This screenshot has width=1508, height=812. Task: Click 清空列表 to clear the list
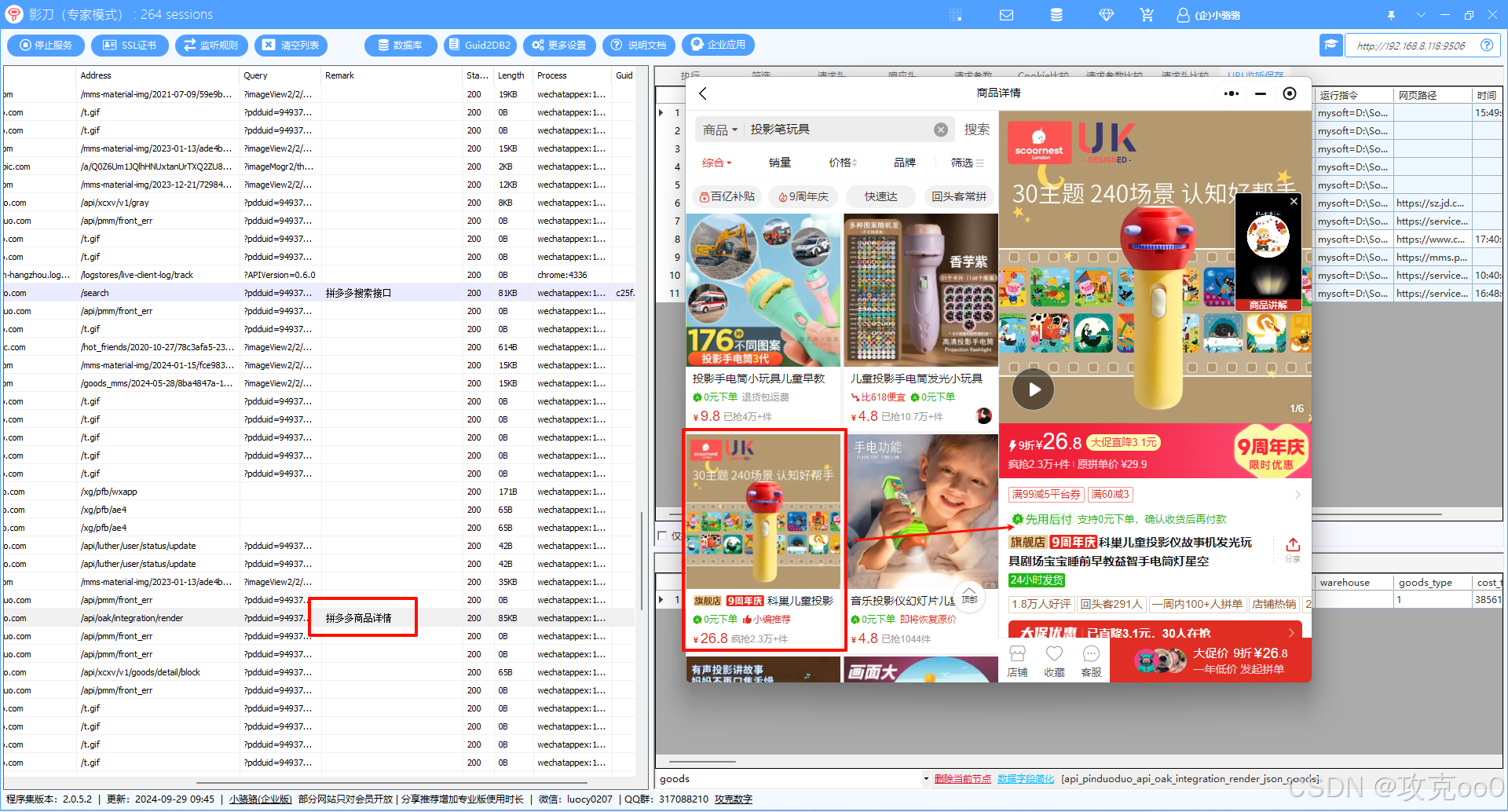[x=291, y=46]
